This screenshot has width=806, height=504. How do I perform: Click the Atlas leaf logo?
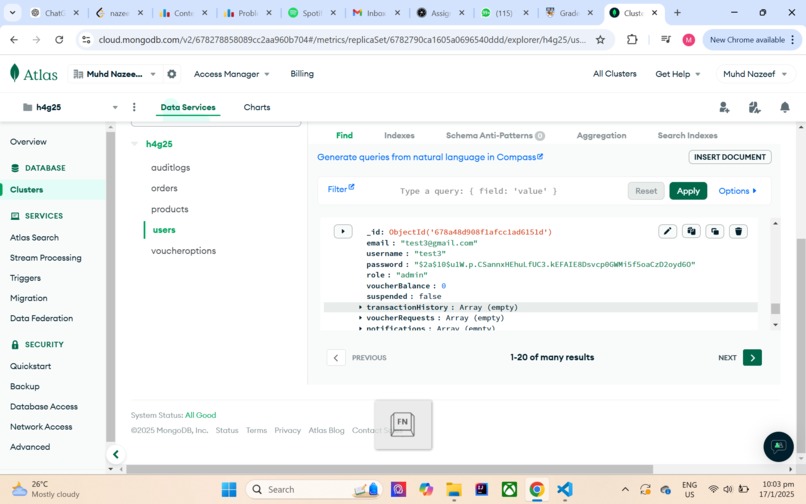(14, 73)
